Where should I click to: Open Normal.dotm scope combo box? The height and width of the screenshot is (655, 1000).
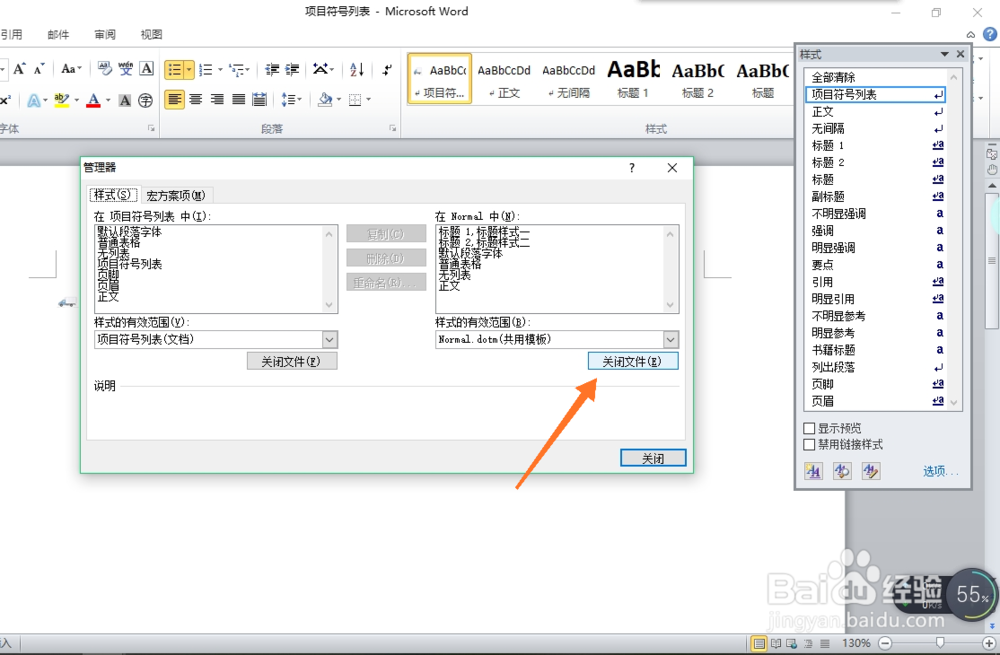pos(557,339)
